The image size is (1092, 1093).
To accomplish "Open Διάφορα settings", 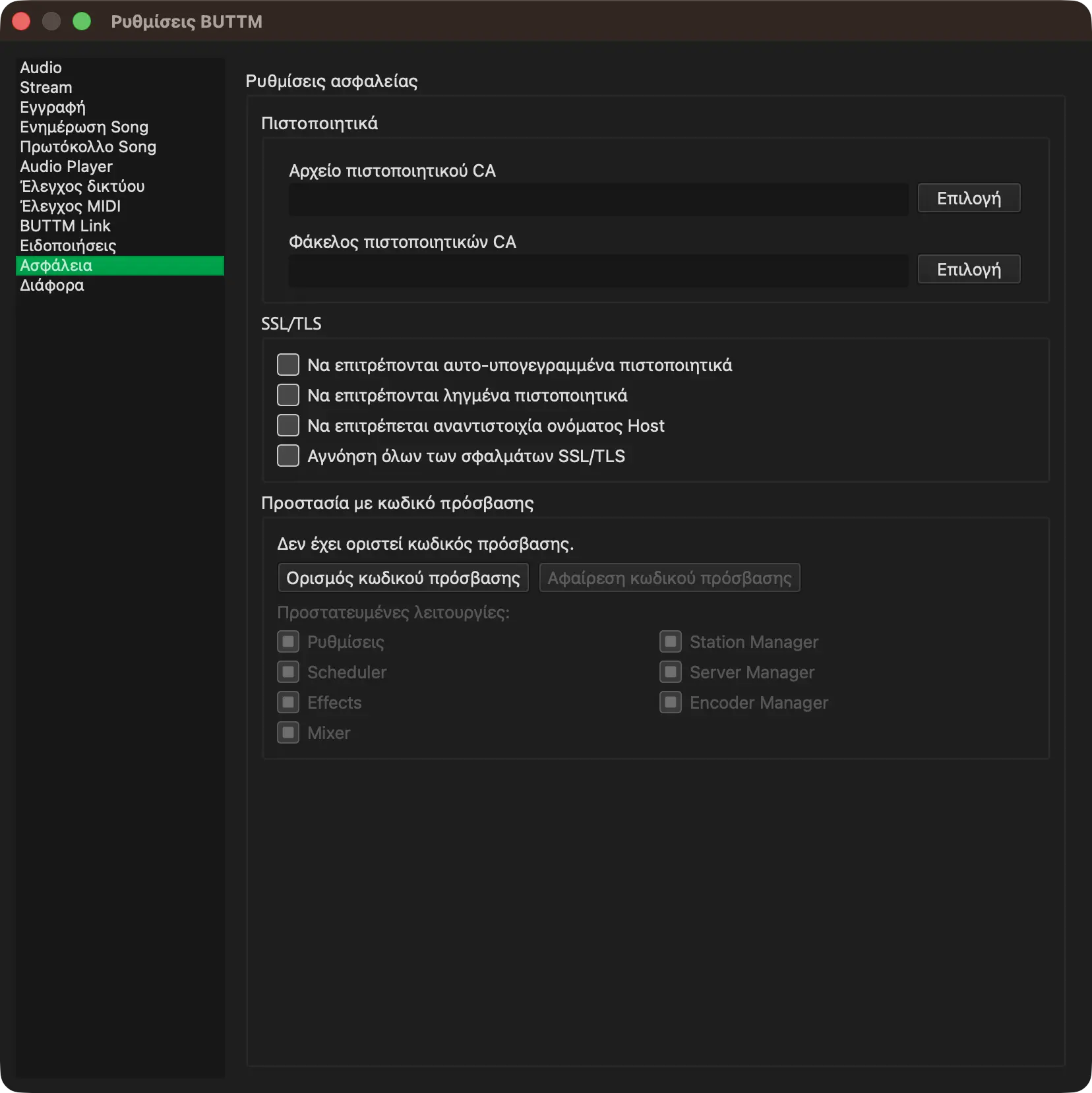I will tap(119, 285).
